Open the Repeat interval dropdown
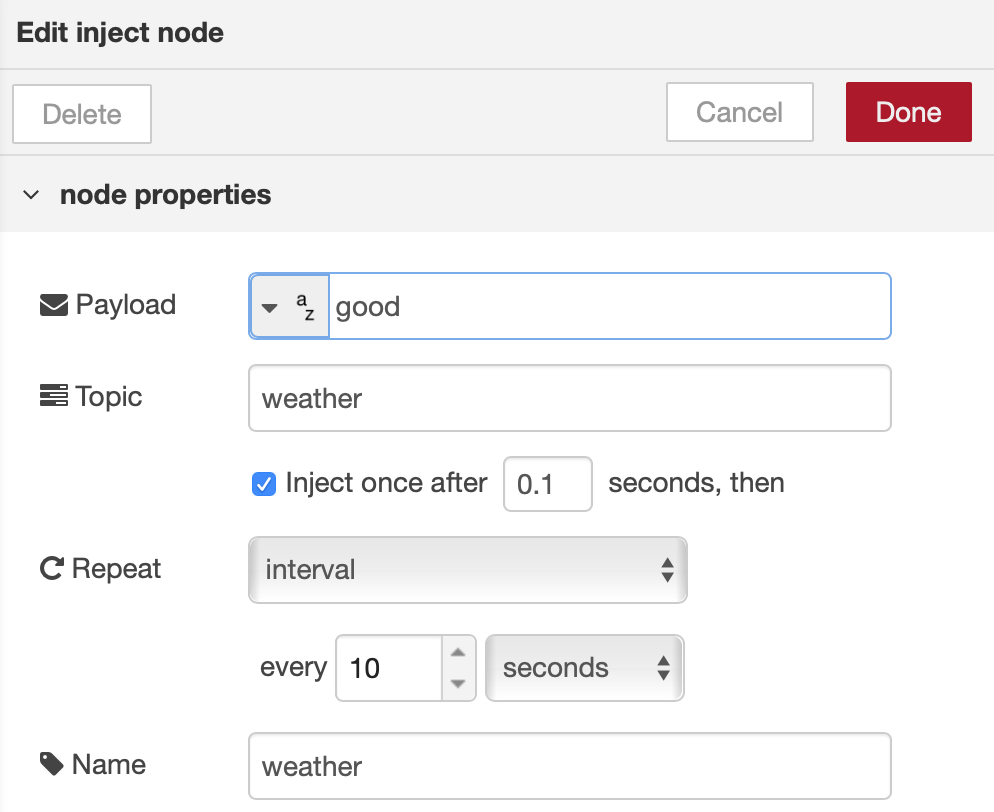The image size is (994, 812). point(467,569)
